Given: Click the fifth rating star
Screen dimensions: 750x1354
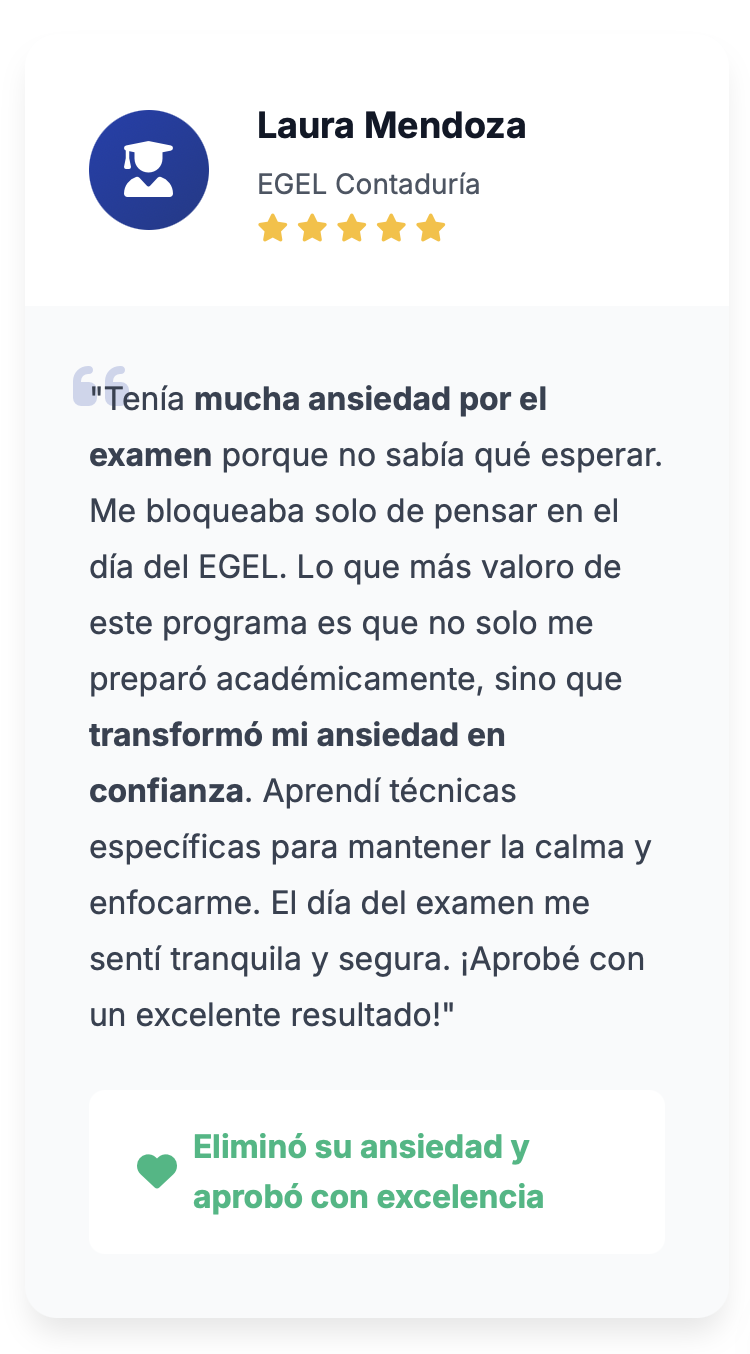Looking at the screenshot, I should [x=430, y=228].
